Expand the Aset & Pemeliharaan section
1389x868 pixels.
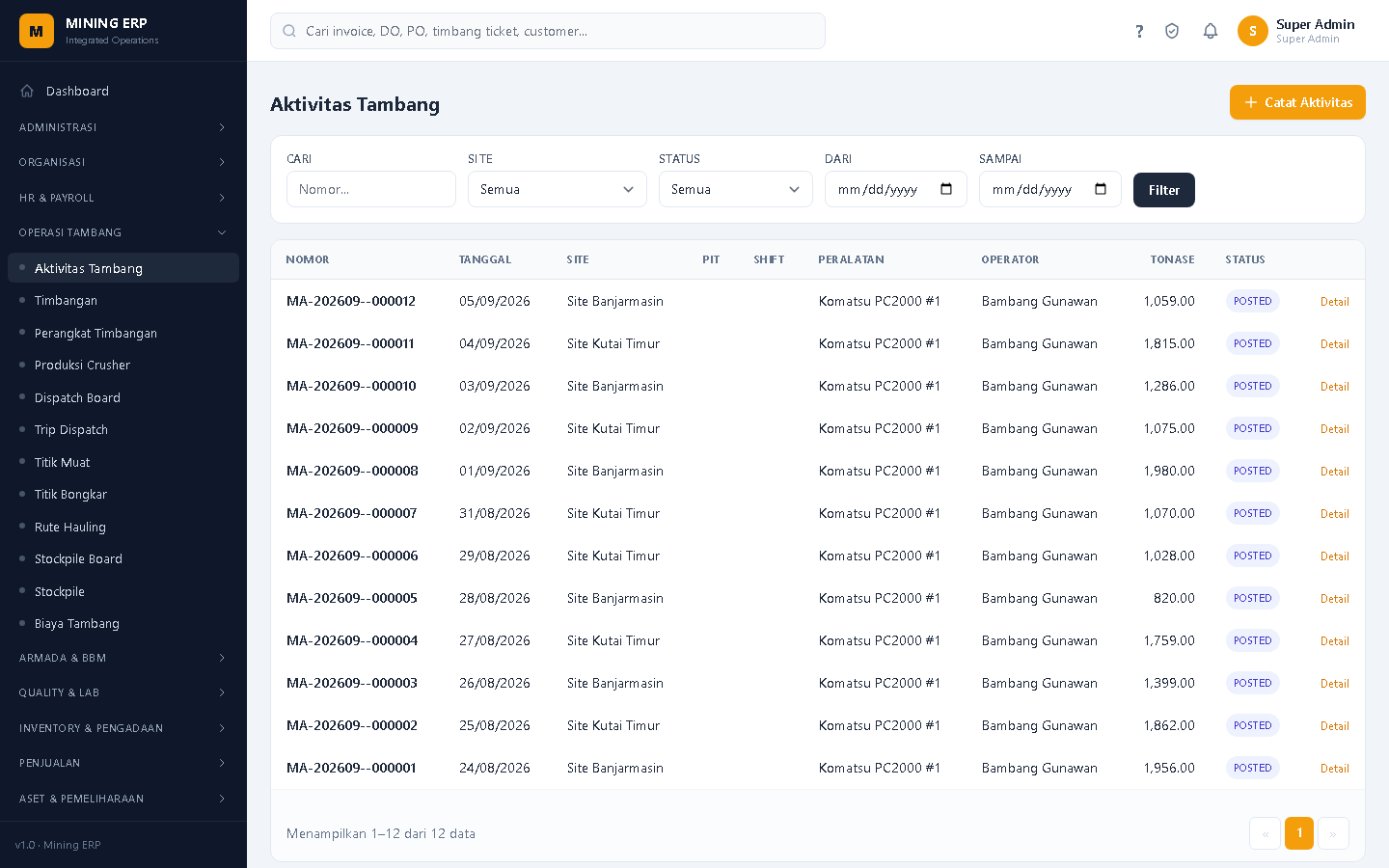pyautogui.click(x=123, y=799)
